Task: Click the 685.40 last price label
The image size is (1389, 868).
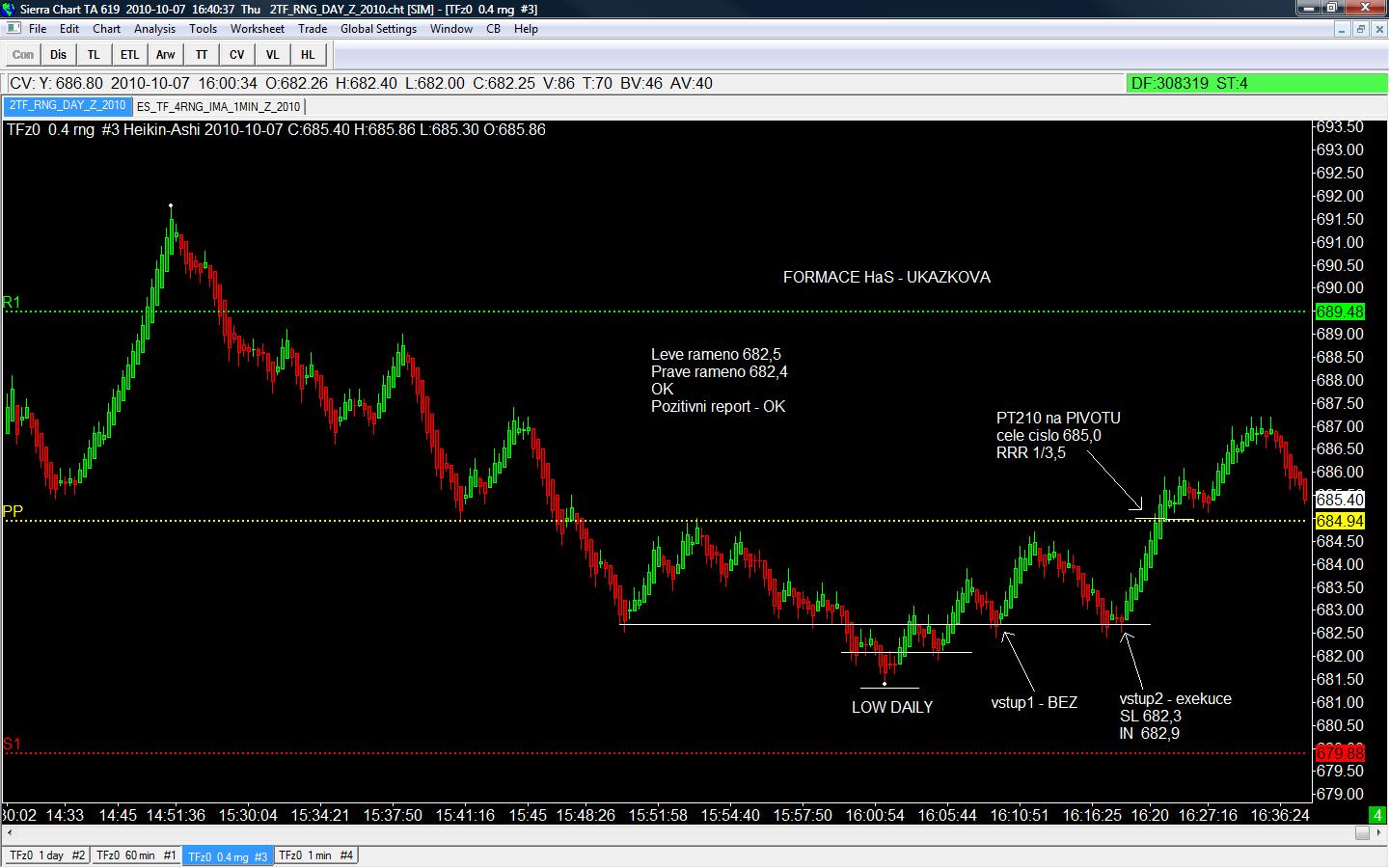Action: point(1341,500)
